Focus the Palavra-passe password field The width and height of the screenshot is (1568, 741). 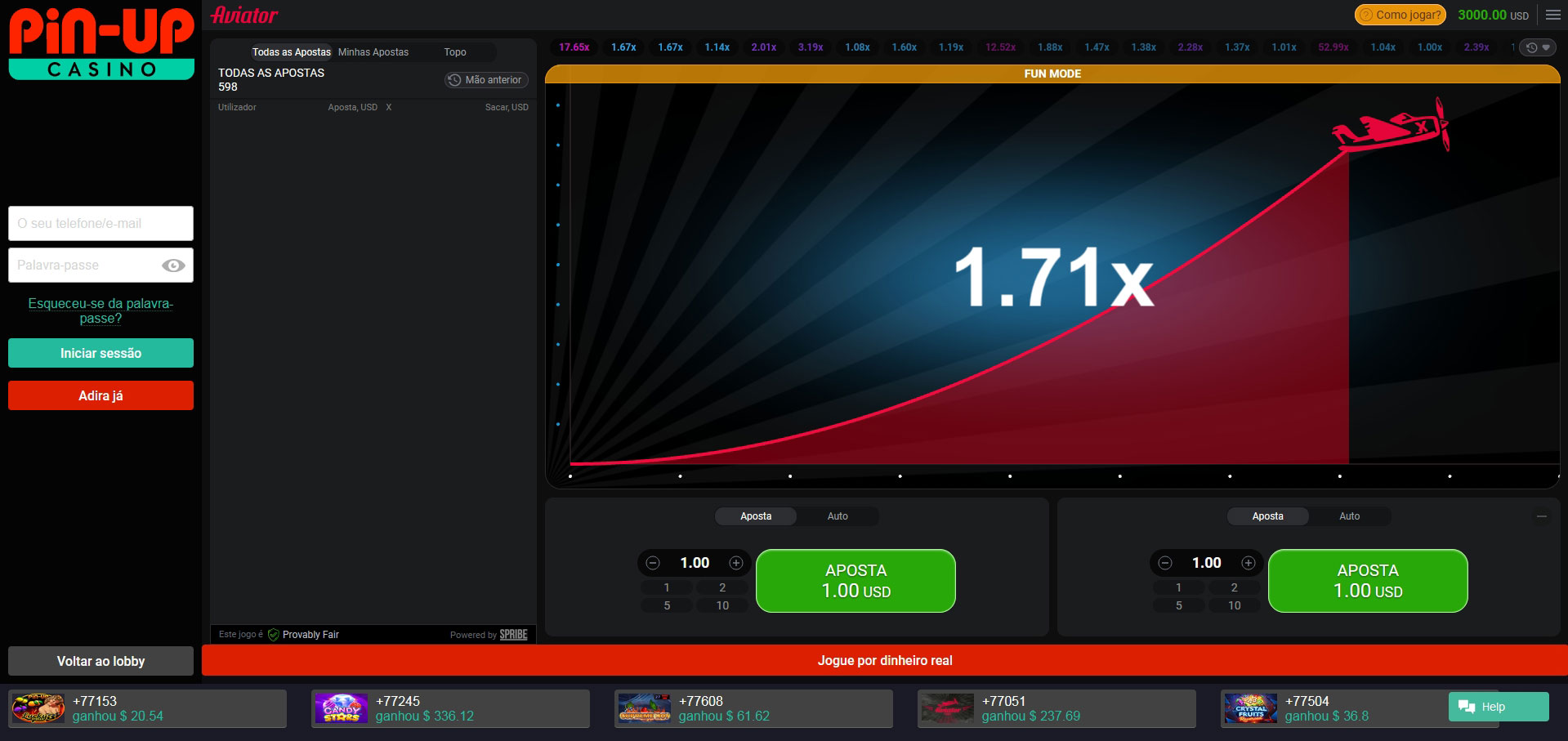coord(101,266)
